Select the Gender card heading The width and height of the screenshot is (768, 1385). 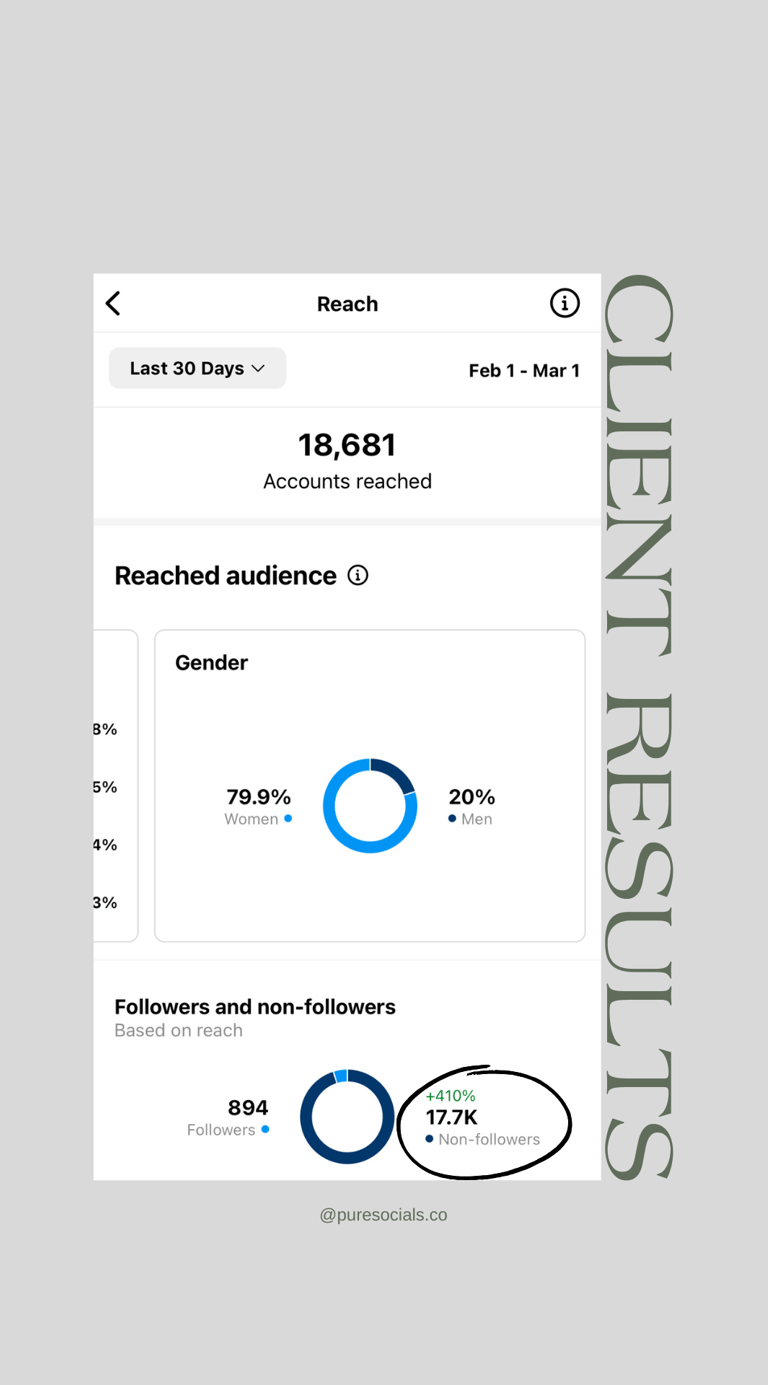pyautogui.click(x=211, y=662)
